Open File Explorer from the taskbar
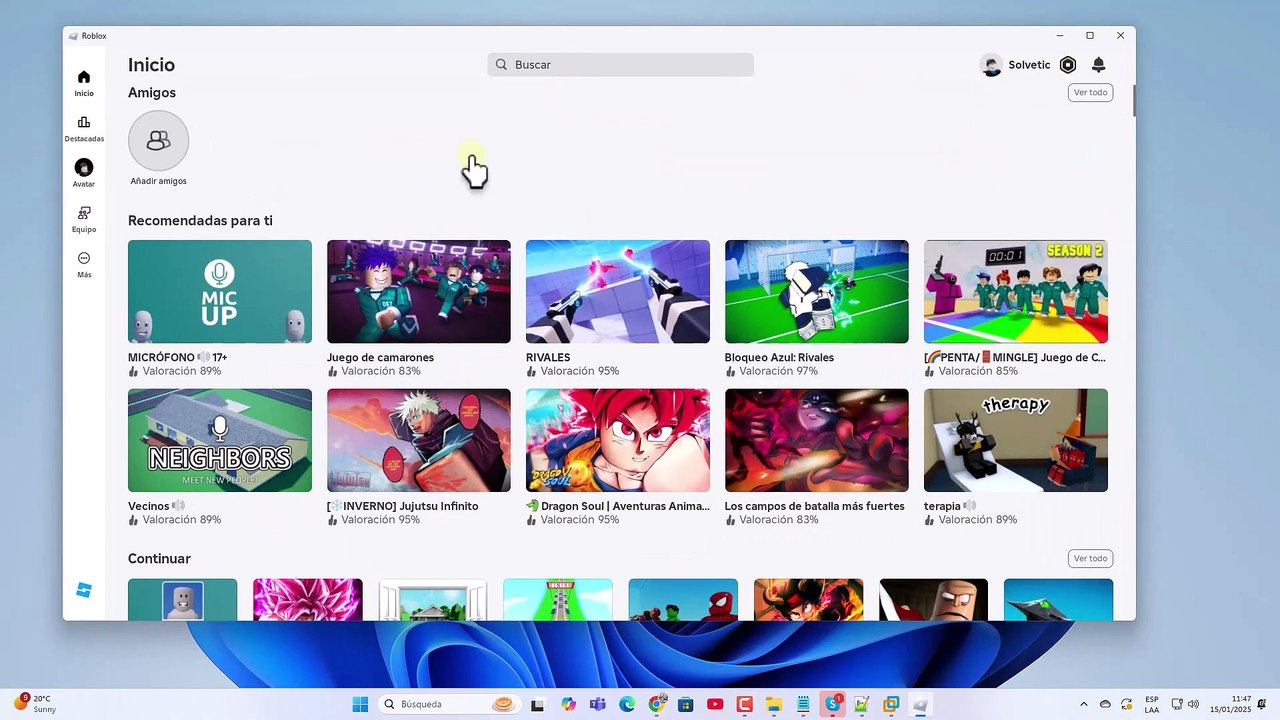 tap(773, 704)
